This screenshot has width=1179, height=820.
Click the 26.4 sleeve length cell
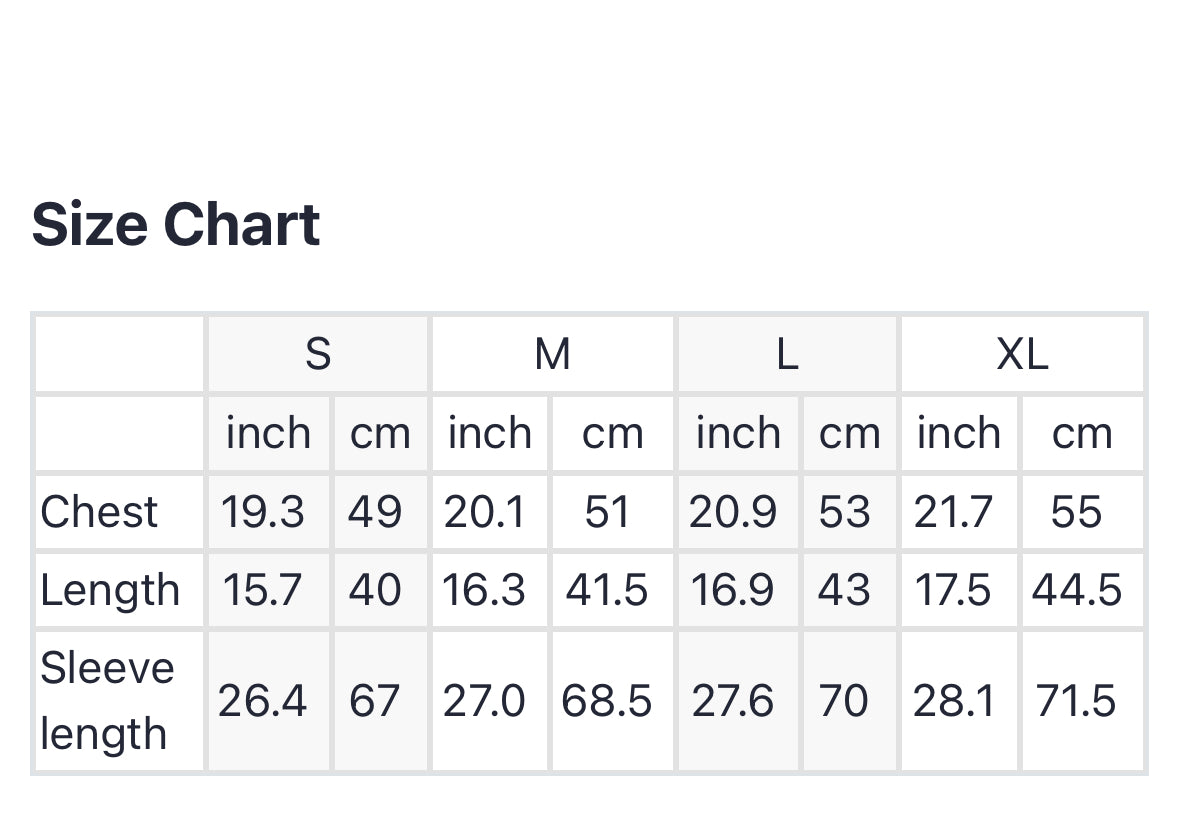262,701
